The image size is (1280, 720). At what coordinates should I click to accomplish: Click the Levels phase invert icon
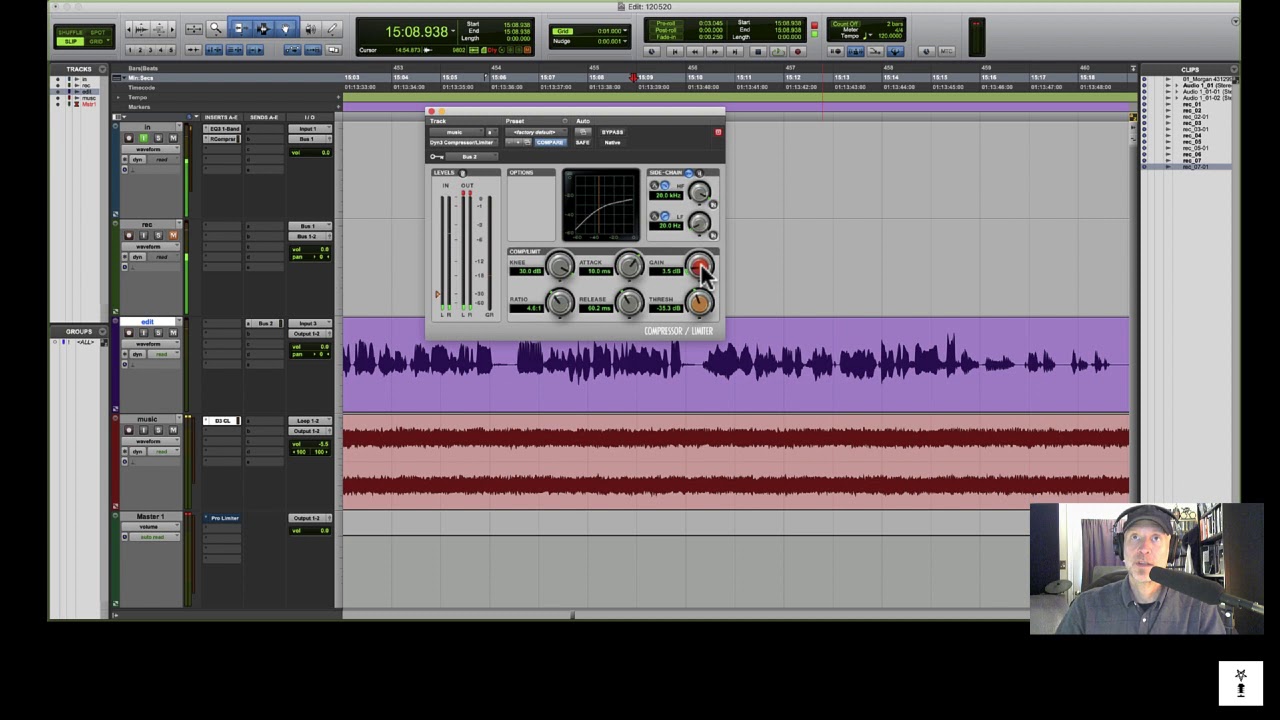click(x=462, y=173)
